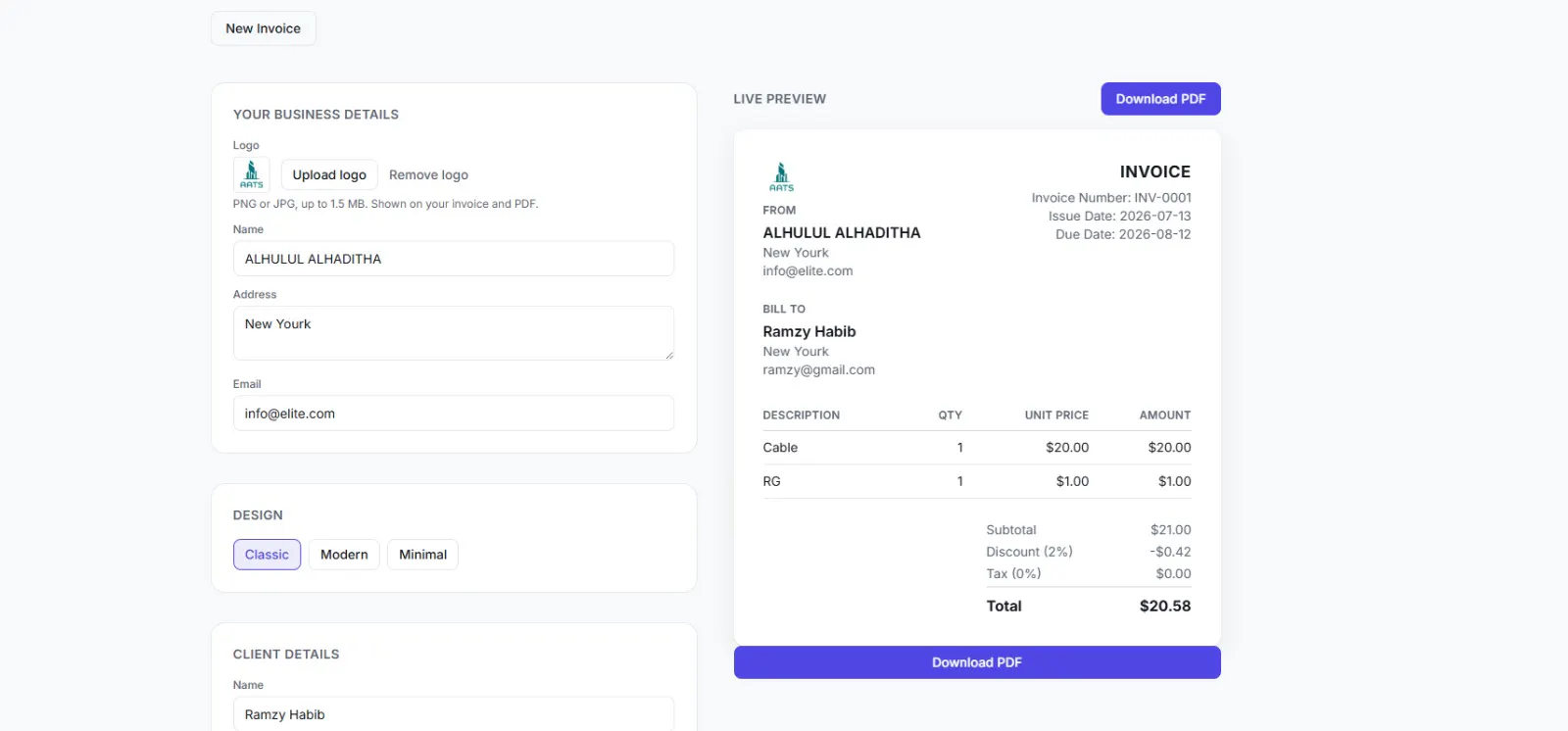Click Ramzy Habib in Bill To section

[809, 332]
